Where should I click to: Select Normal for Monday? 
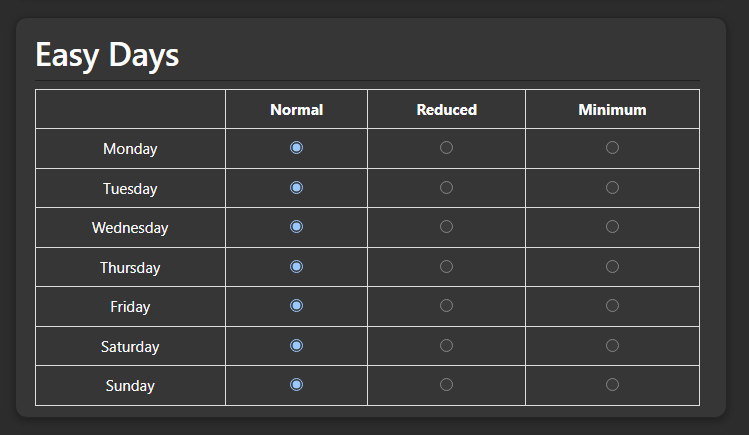pyautogui.click(x=296, y=148)
